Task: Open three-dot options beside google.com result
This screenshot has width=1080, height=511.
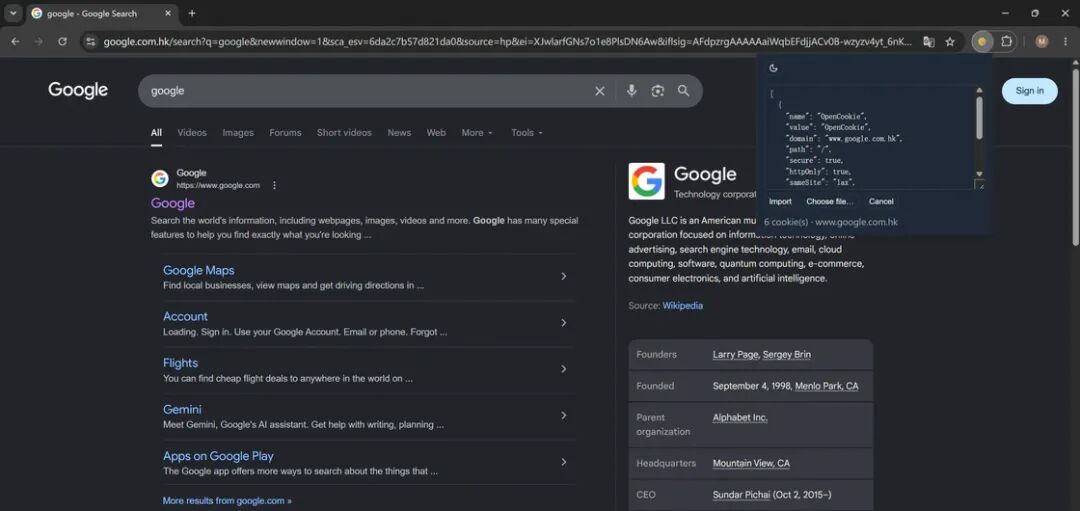Action: (274, 185)
